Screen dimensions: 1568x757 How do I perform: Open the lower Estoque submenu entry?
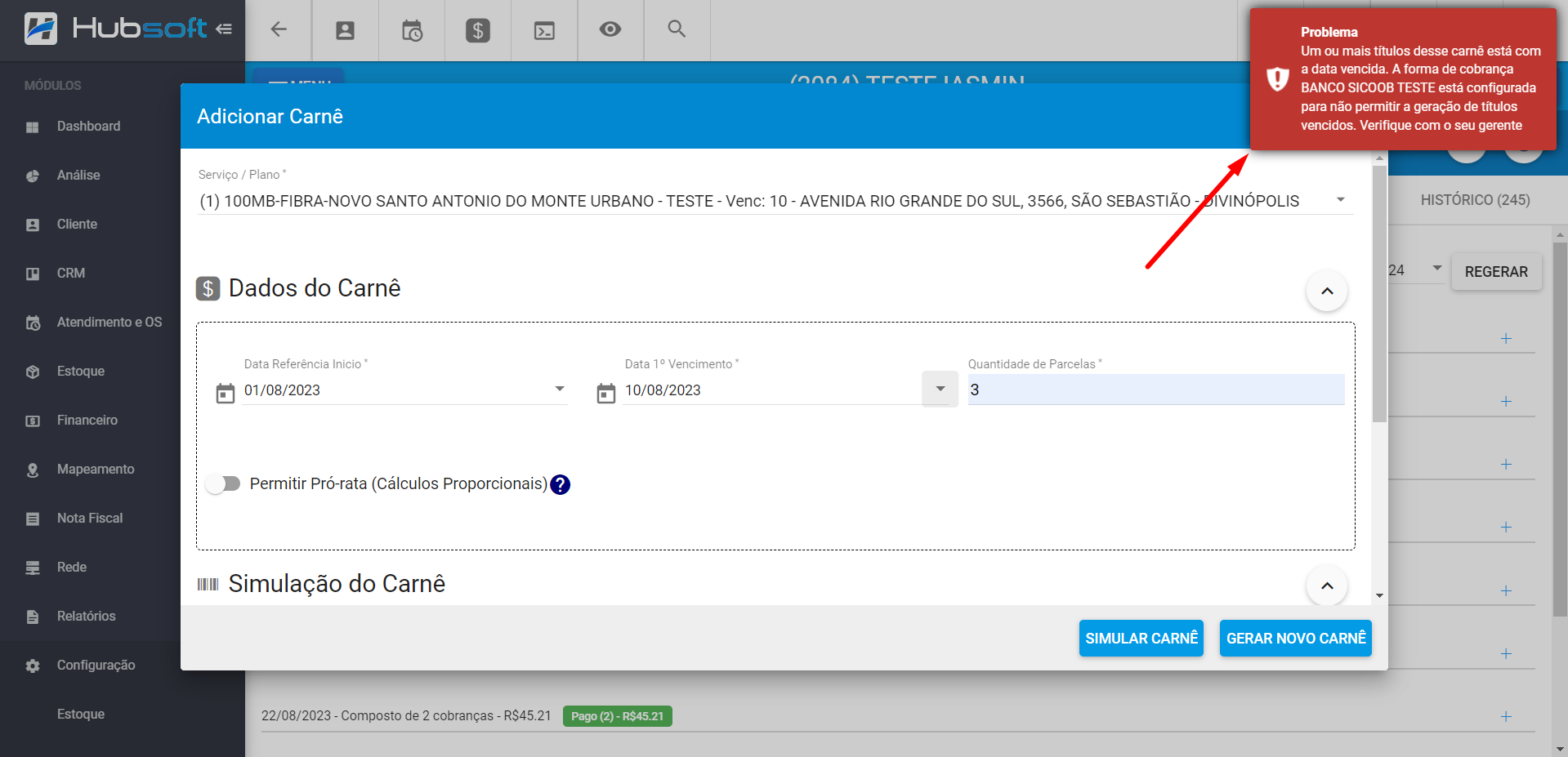(81, 715)
